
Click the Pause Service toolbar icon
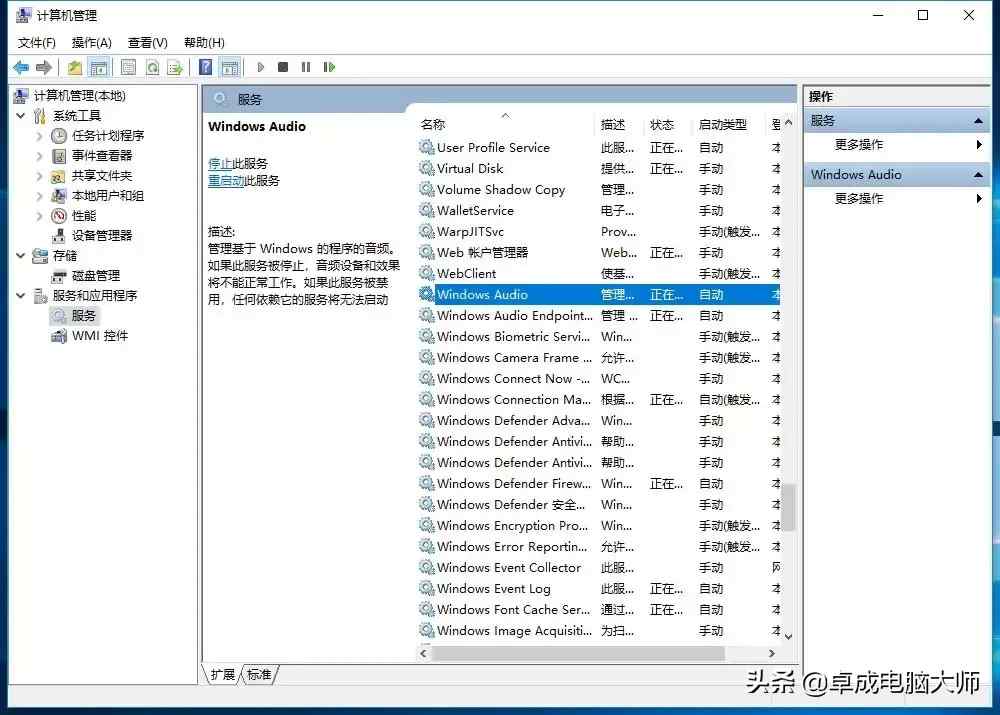[x=306, y=67]
